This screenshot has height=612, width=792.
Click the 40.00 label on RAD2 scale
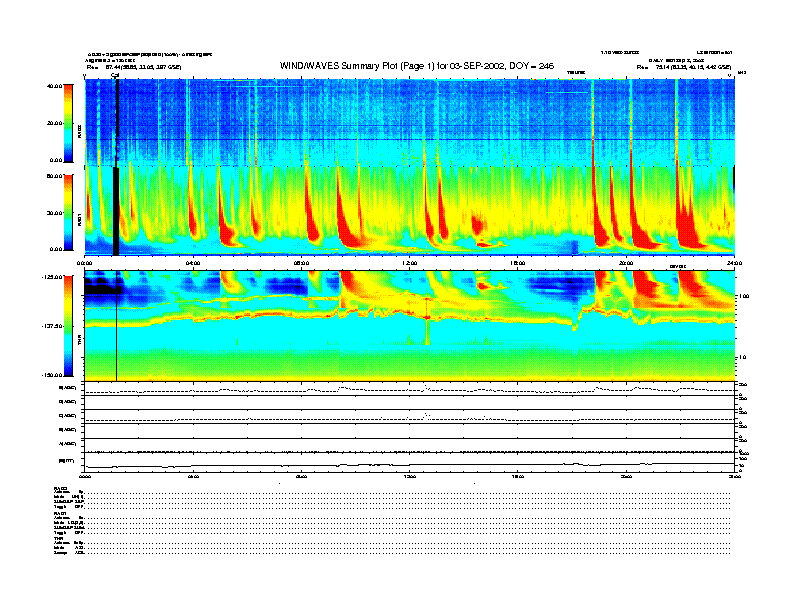(54, 86)
